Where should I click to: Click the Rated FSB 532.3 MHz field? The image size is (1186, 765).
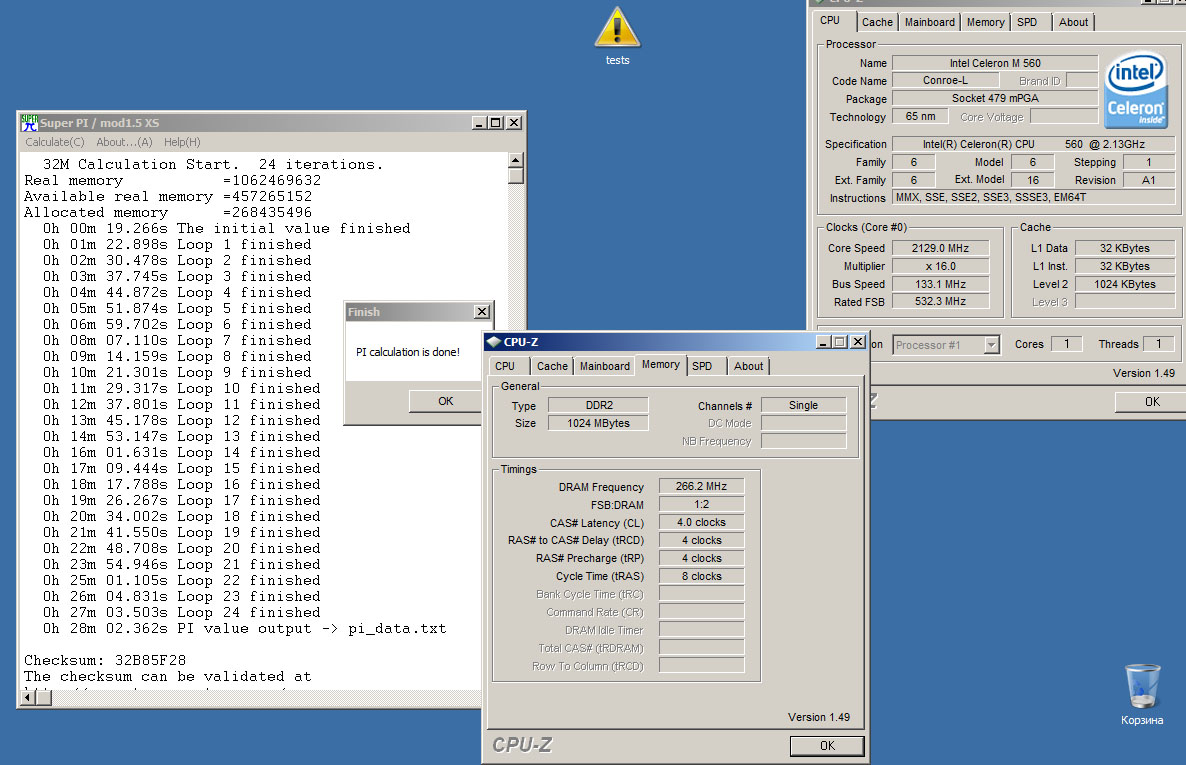940,301
